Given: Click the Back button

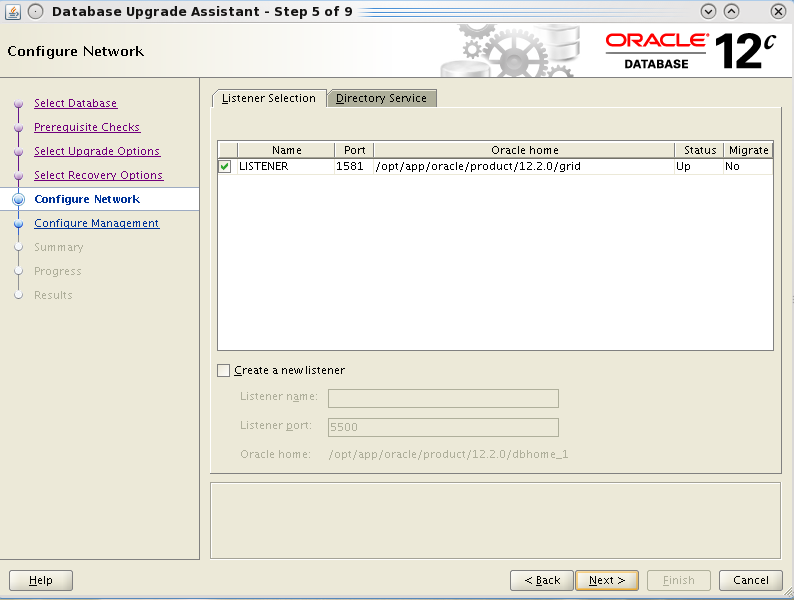Looking at the screenshot, I should point(542,580).
